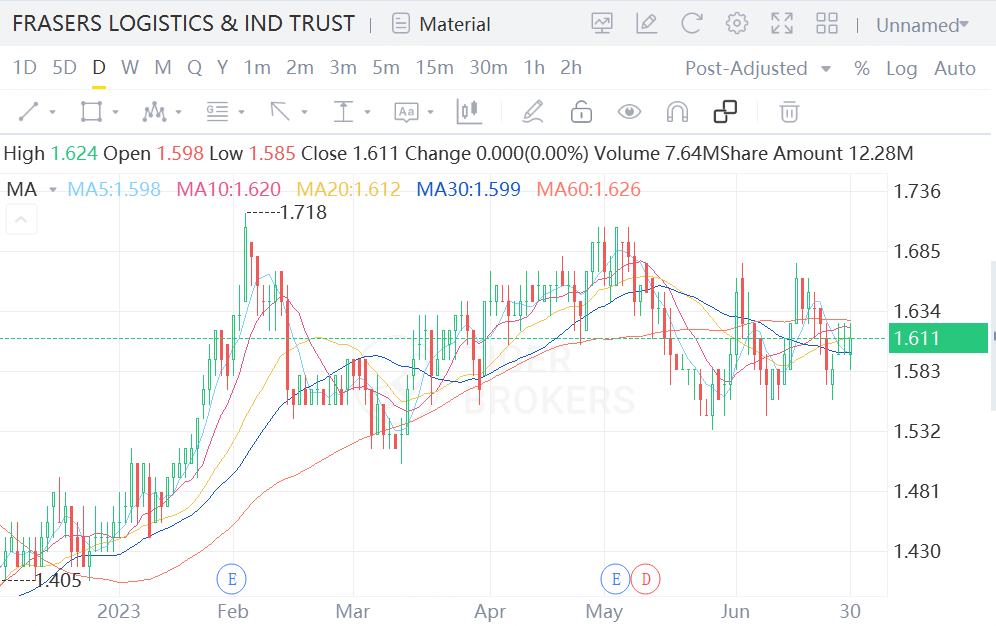The height and width of the screenshot is (626, 996).
Task: Select the W weekly timeframe
Action: pos(130,67)
